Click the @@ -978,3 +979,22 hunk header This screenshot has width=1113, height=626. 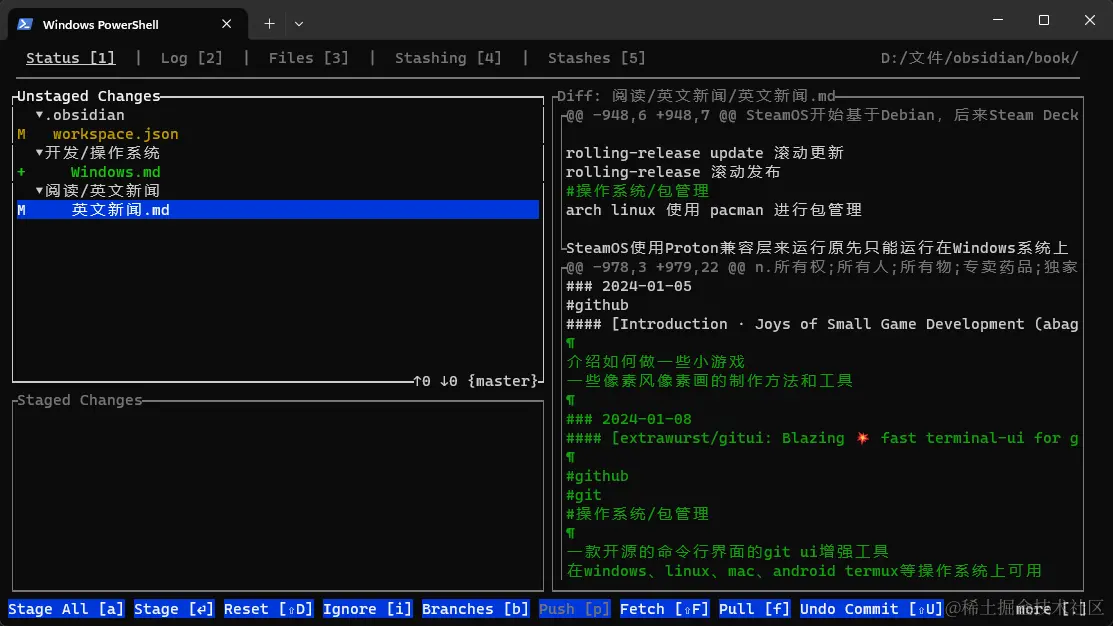(822, 267)
